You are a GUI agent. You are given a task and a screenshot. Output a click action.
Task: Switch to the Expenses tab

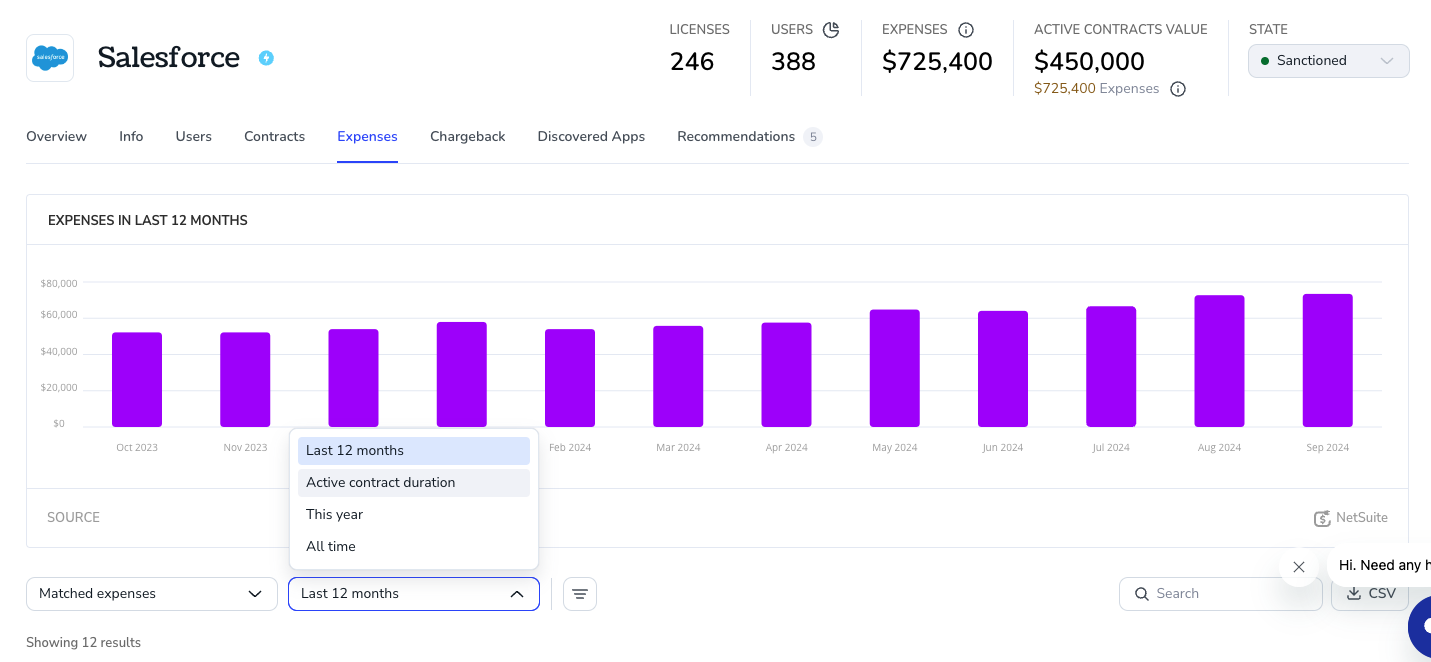(367, 137)
